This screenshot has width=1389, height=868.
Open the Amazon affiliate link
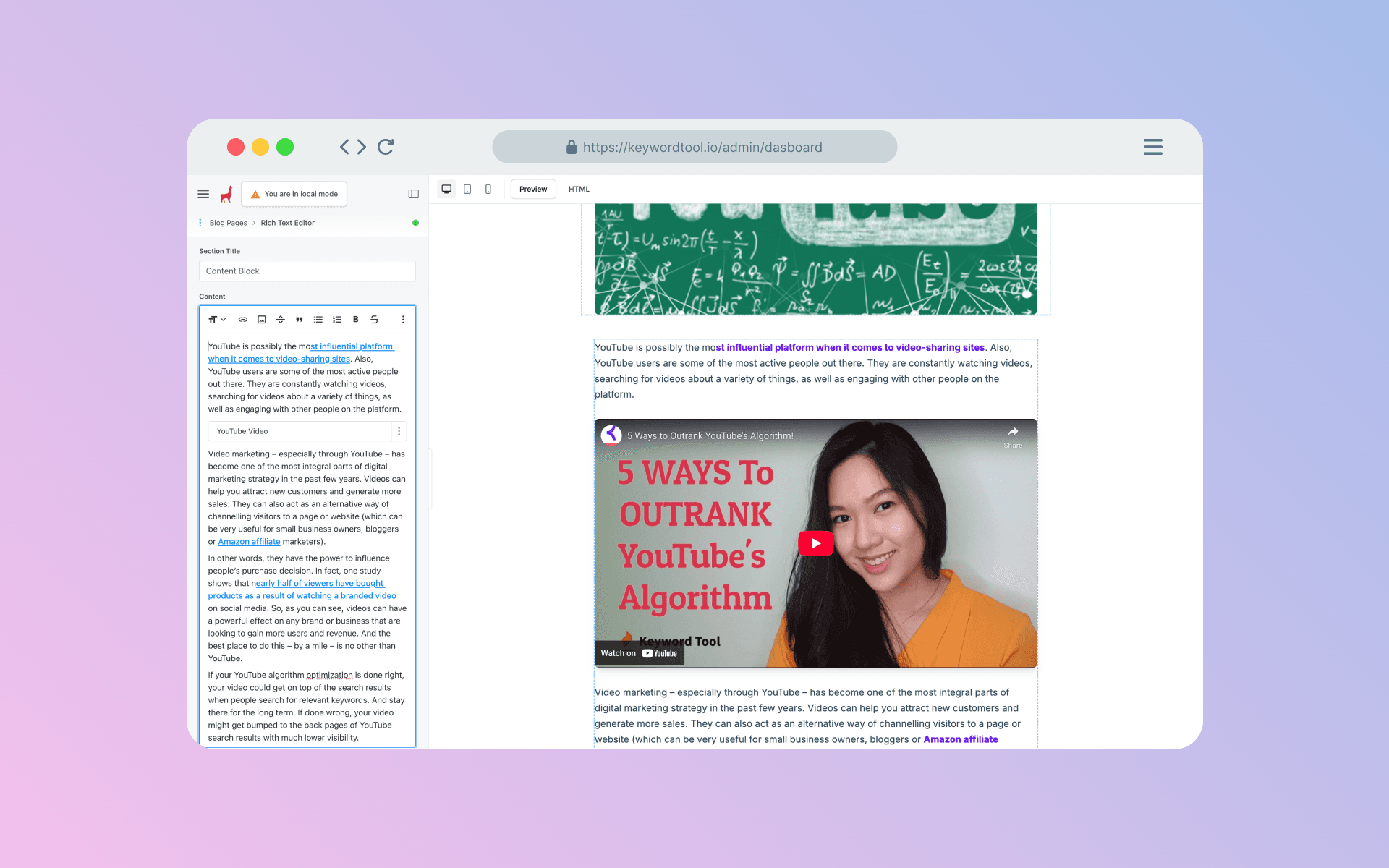pos(249,541)
